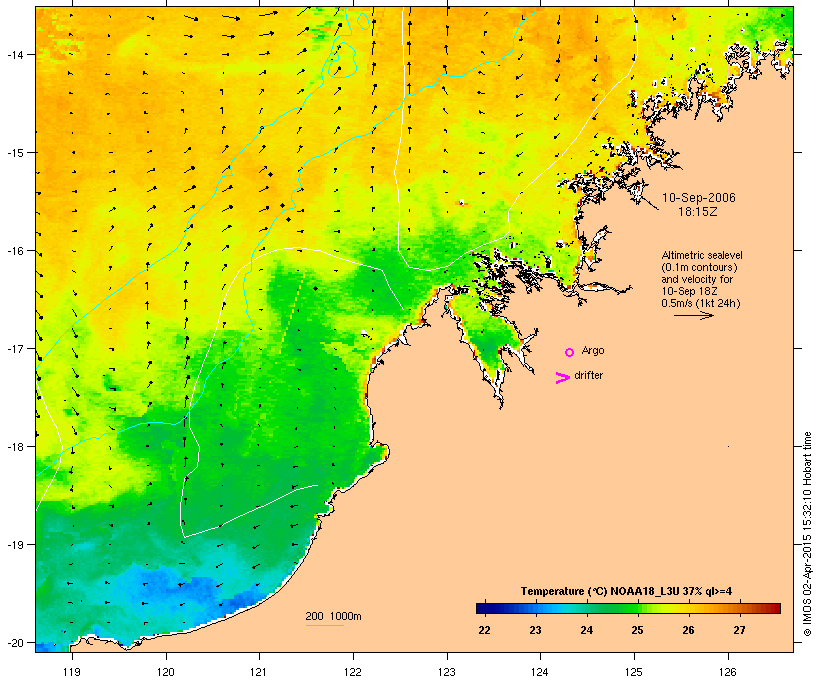Click the longitude axis label '120'

click(x=166, y=672)
